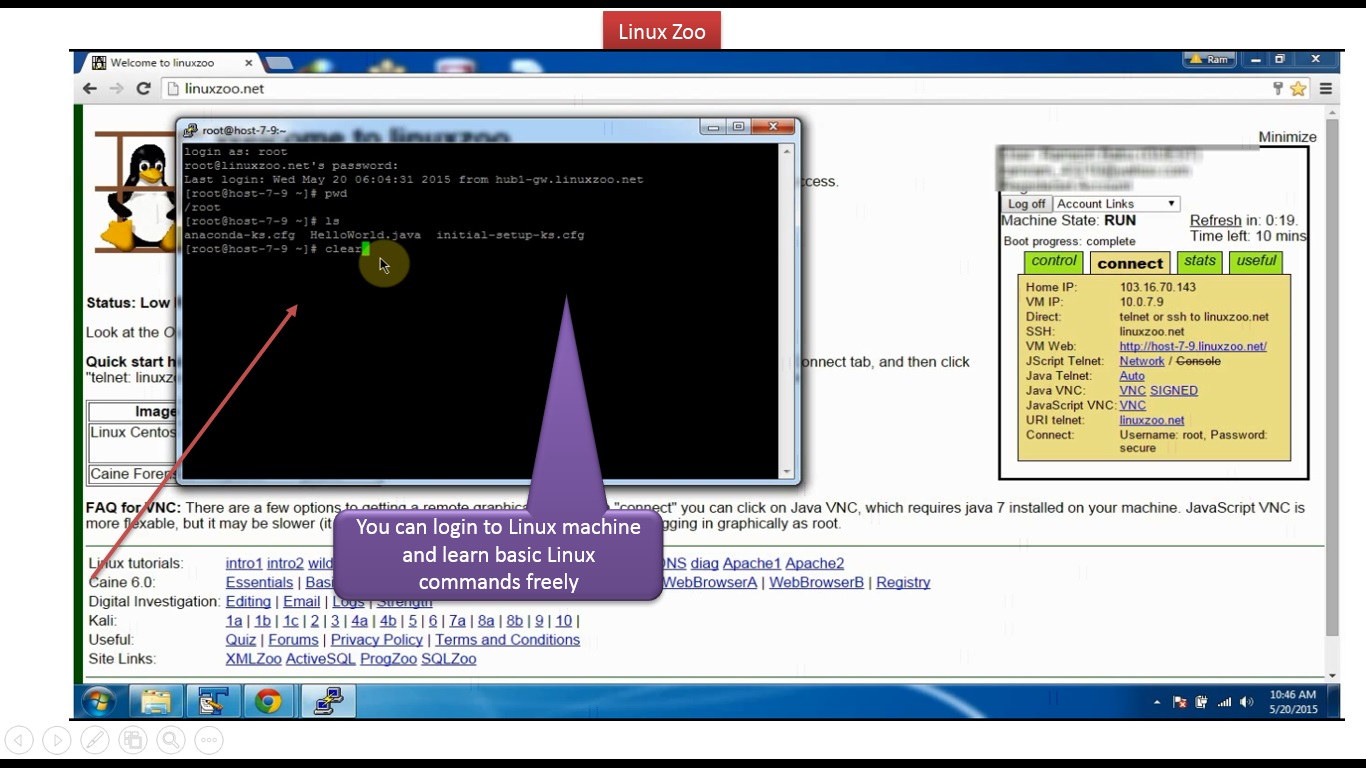Open the Apache2 tutorial link
Image resolution: width=1366 pixels, height=768 pixels.
(x=815, y=563)
